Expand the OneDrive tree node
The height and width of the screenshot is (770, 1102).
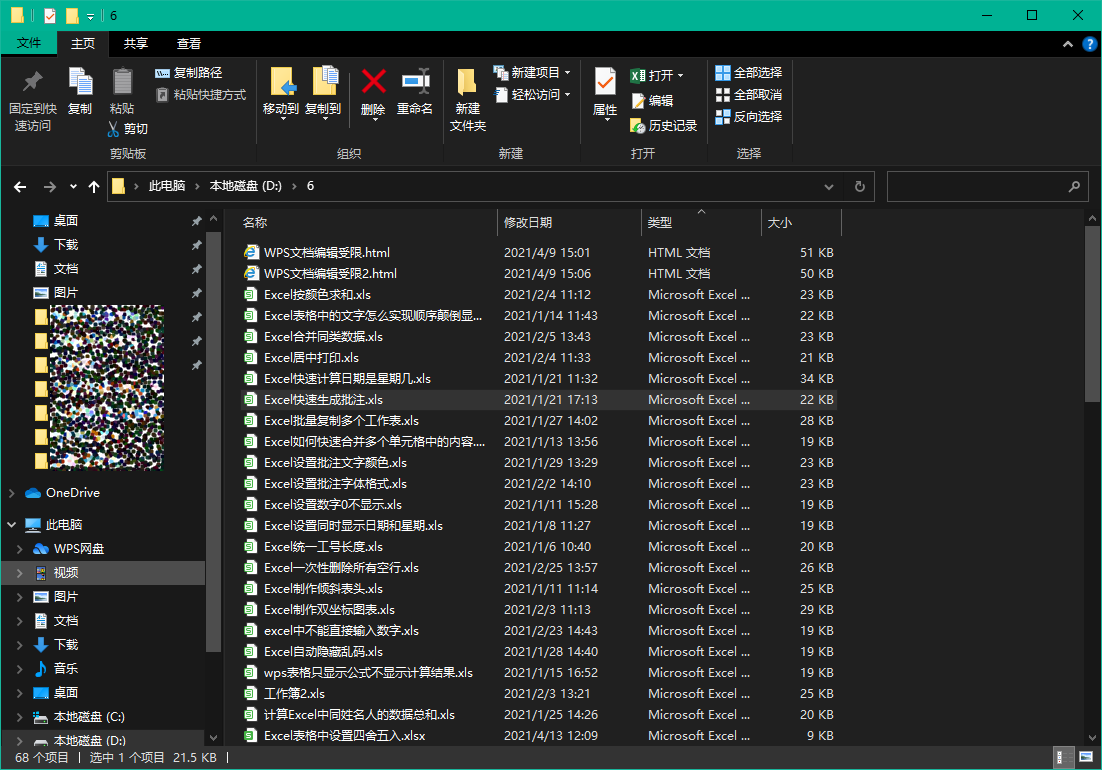click(11, 493)
